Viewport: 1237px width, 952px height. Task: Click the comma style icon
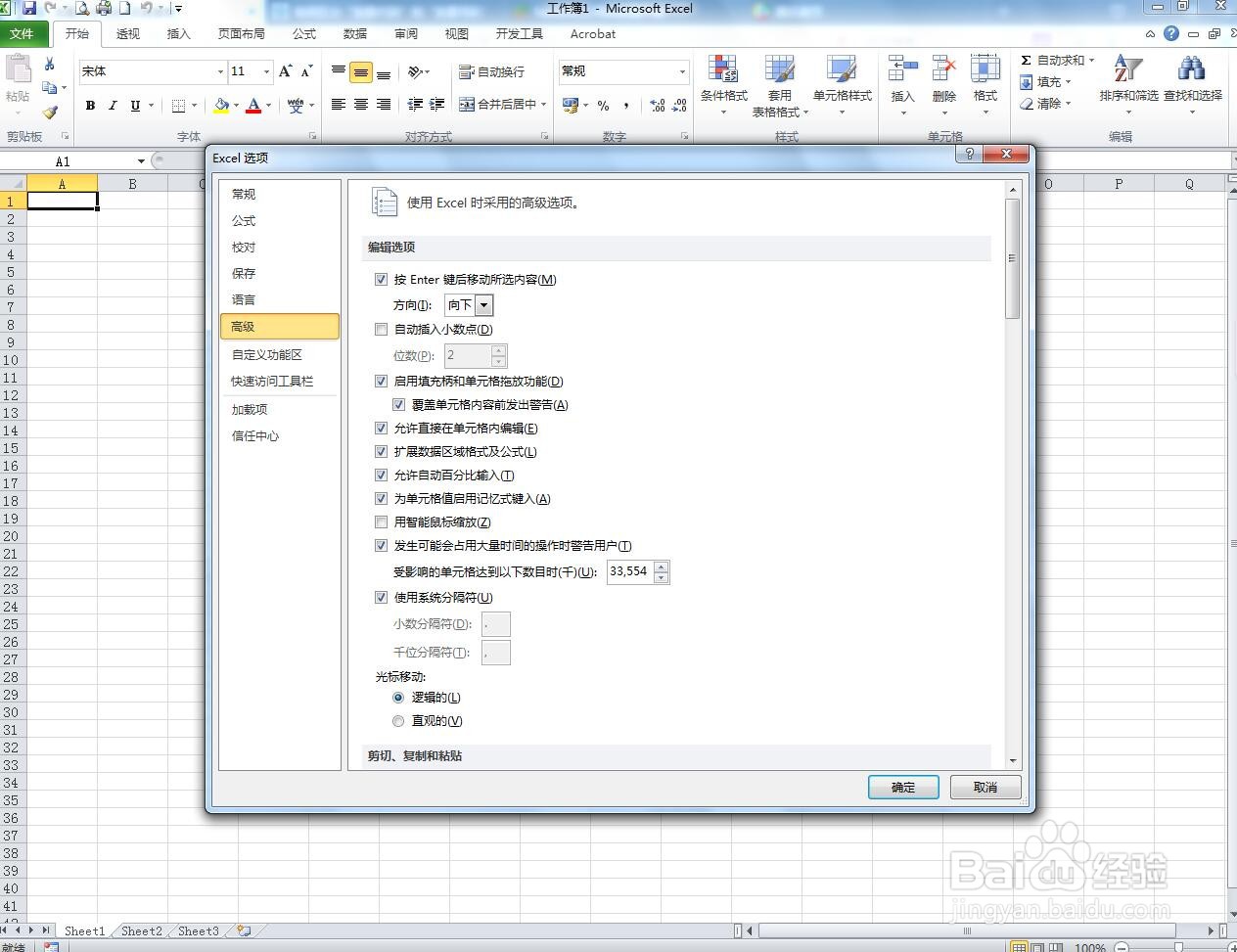tap(626, 105)
